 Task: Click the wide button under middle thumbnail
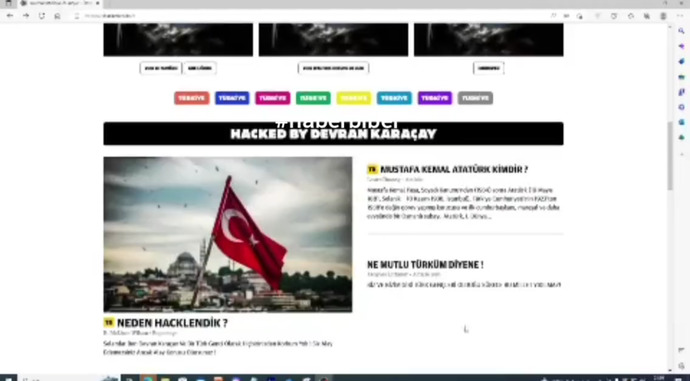point(333,68)
